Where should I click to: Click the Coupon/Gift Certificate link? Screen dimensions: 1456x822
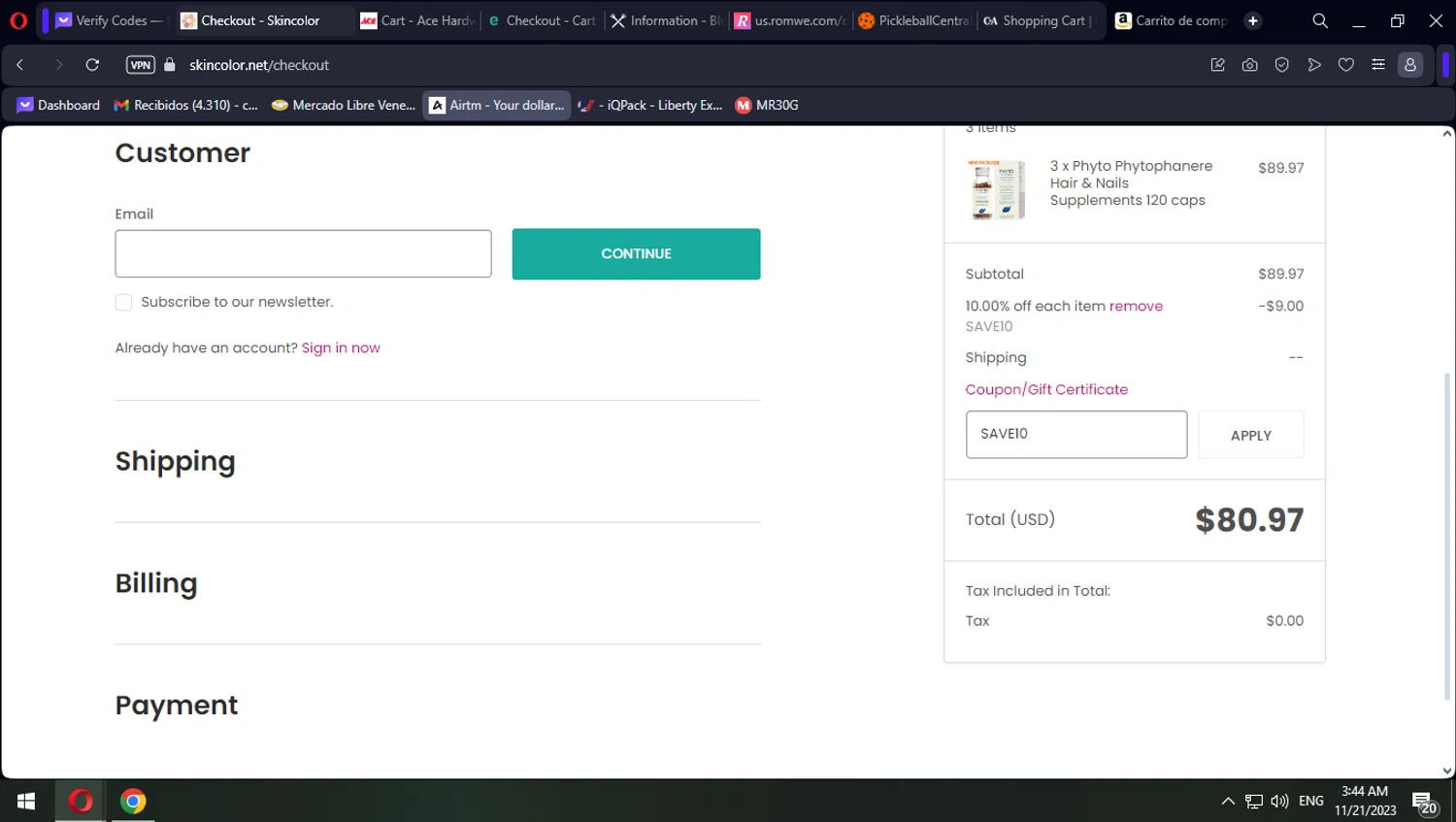tap(1046, 389)
